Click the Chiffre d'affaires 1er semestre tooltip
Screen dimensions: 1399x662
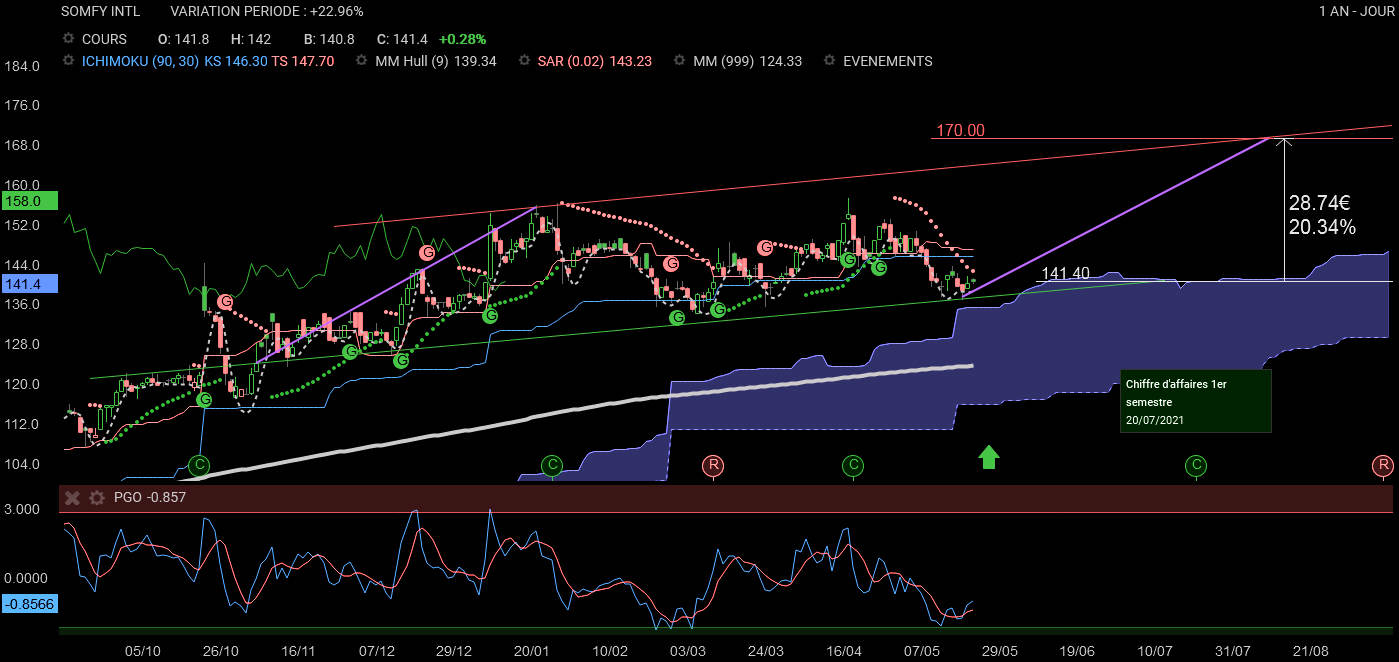(1196, 400)
